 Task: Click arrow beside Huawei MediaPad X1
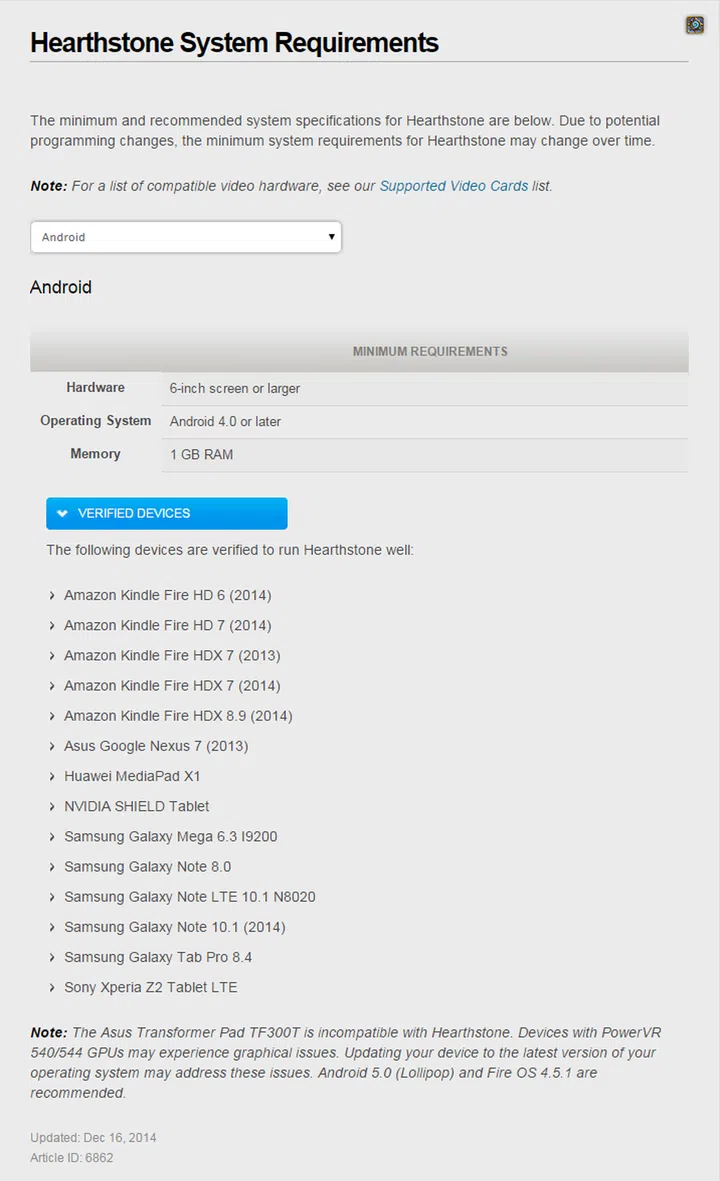[52, 777]
